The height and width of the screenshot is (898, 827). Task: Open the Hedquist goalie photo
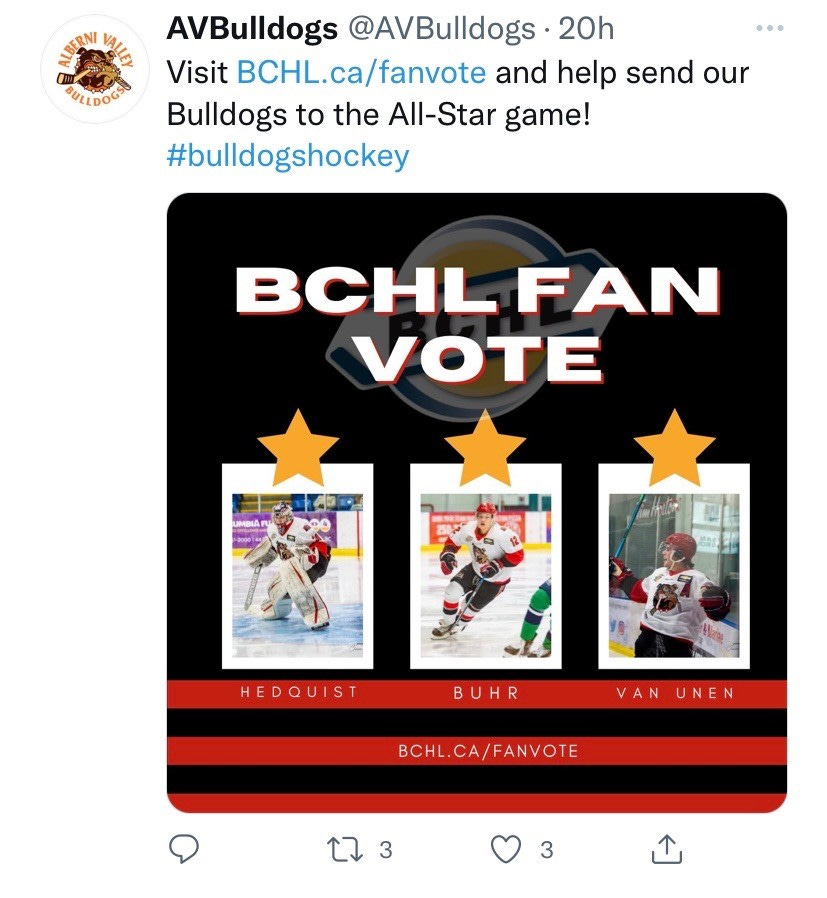pos(297,575)
